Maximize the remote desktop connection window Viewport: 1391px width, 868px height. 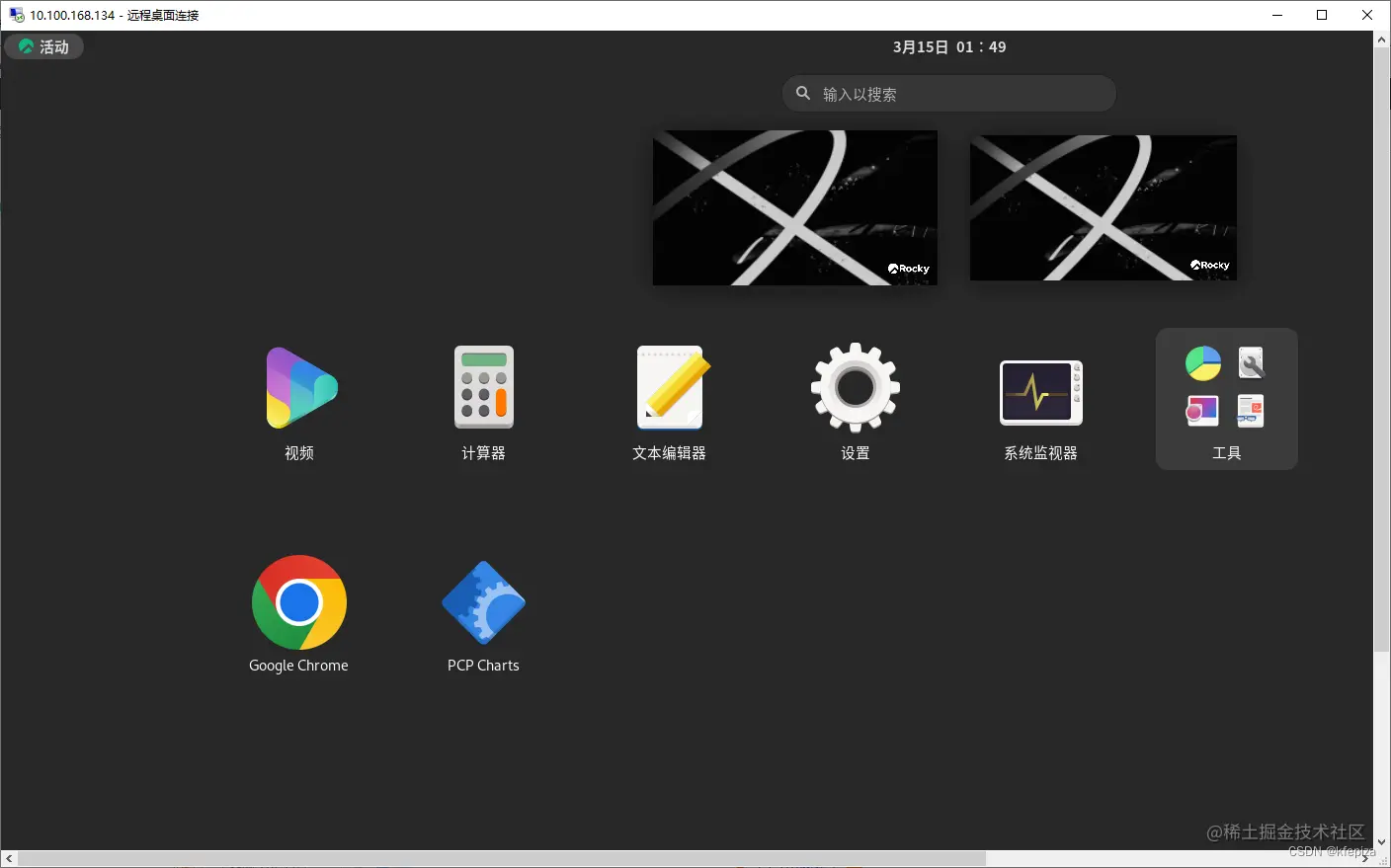(1322, 15)
